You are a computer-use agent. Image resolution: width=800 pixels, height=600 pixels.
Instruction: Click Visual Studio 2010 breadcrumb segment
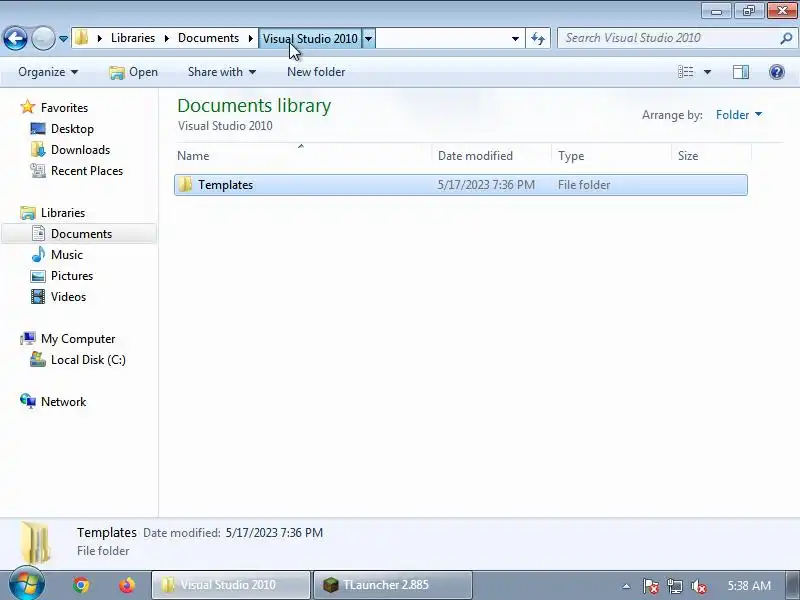[x=310, y=39]
